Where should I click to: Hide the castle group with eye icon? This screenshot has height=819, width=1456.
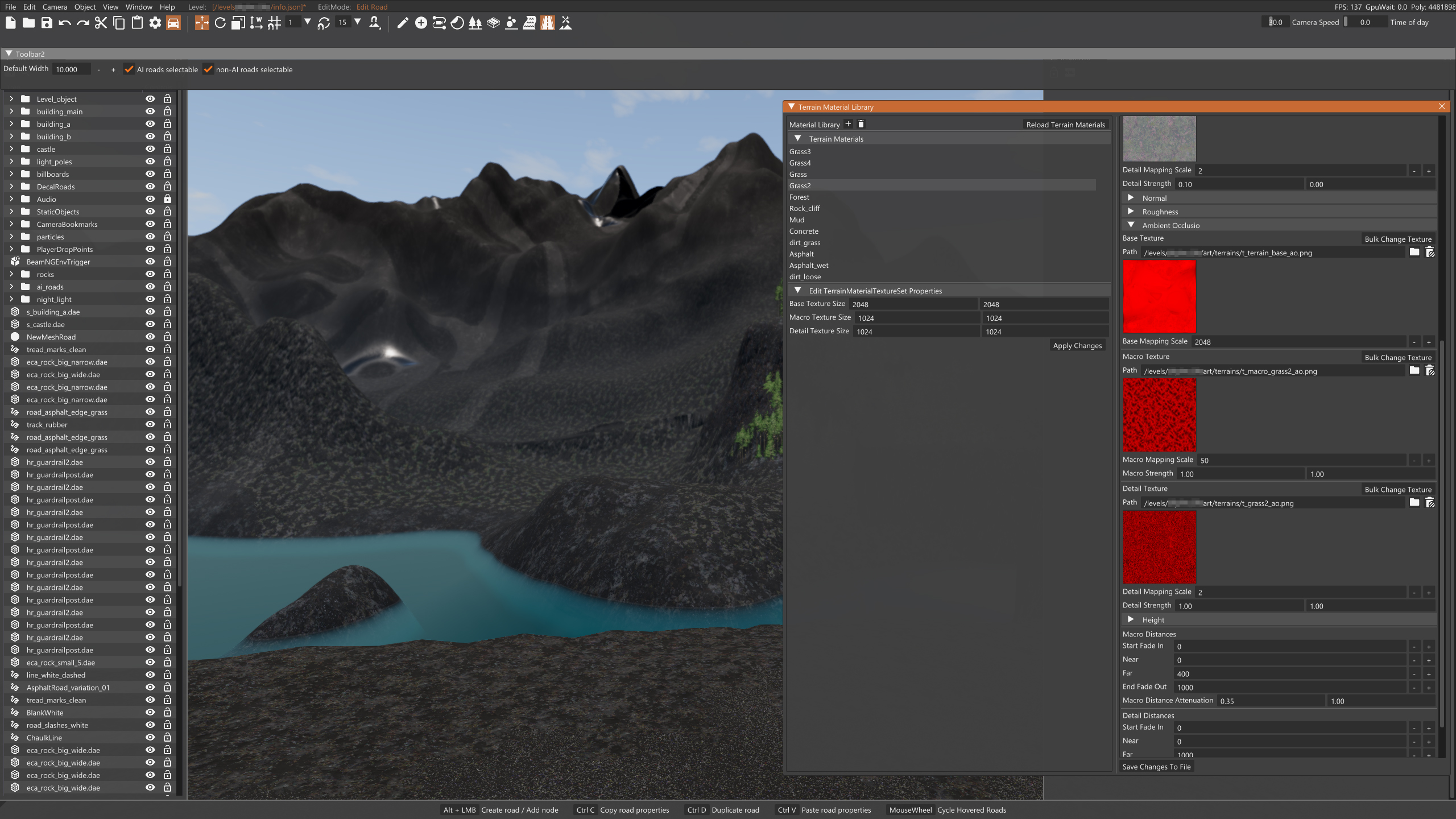point(150,148)
